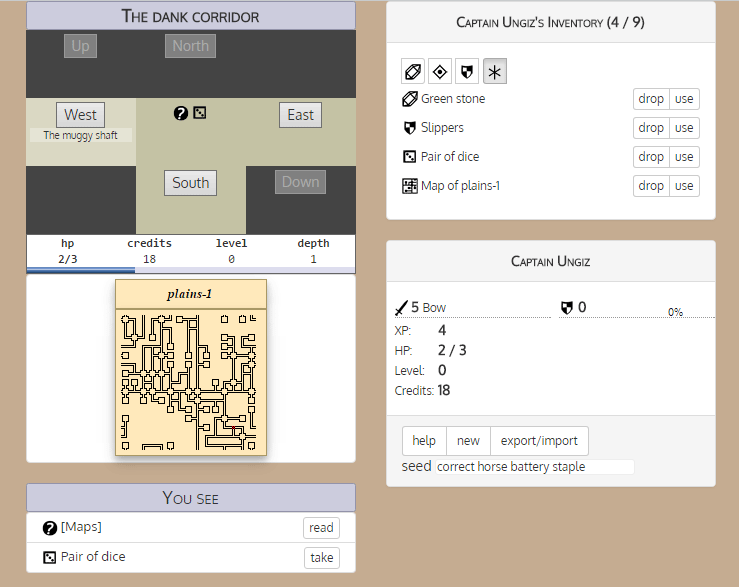Open the export/import tab
The image size is (739, 587).
pyautogui.click(x=539, y=440)
